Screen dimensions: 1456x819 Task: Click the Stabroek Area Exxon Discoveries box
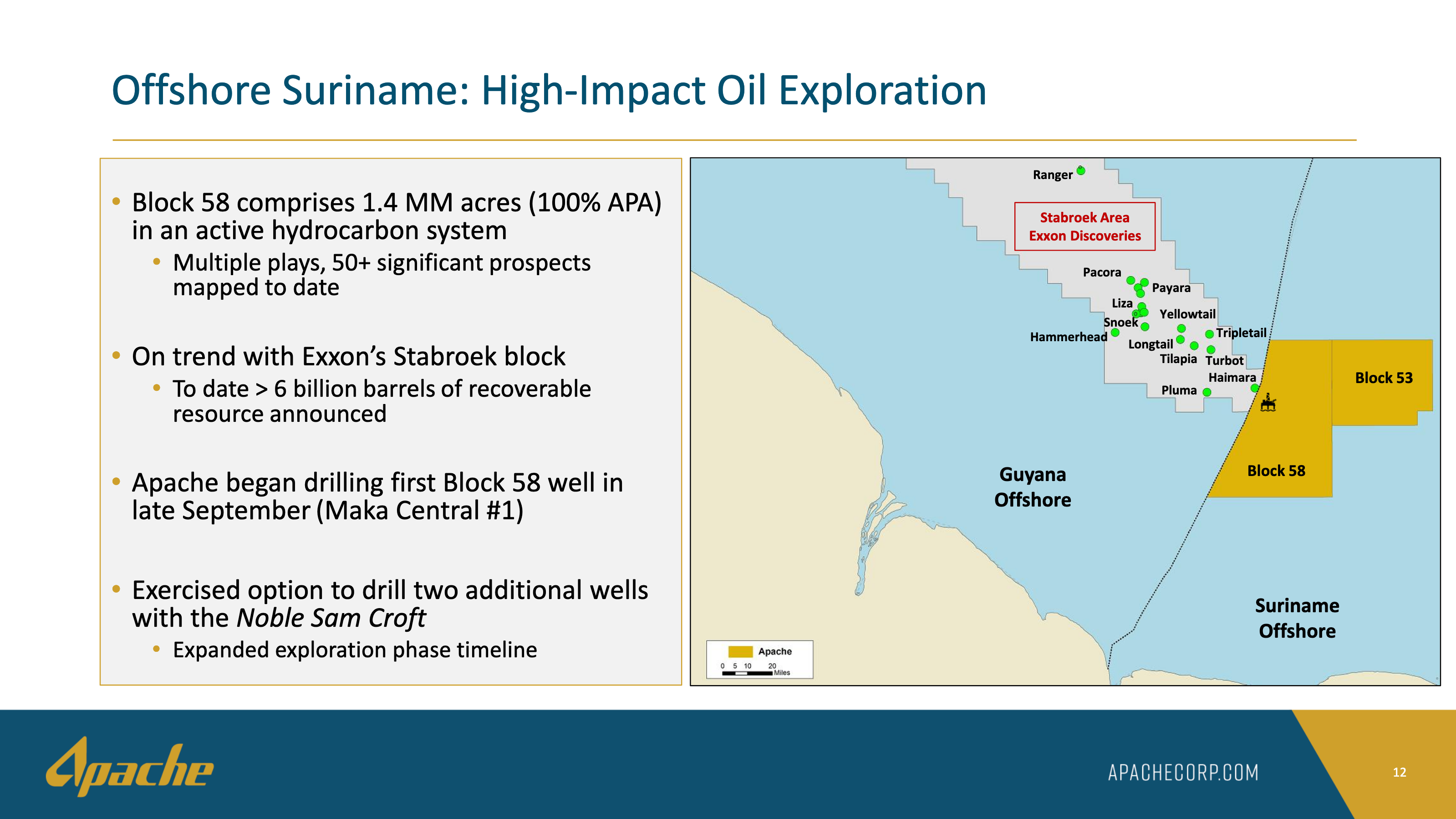(1084, 226)
